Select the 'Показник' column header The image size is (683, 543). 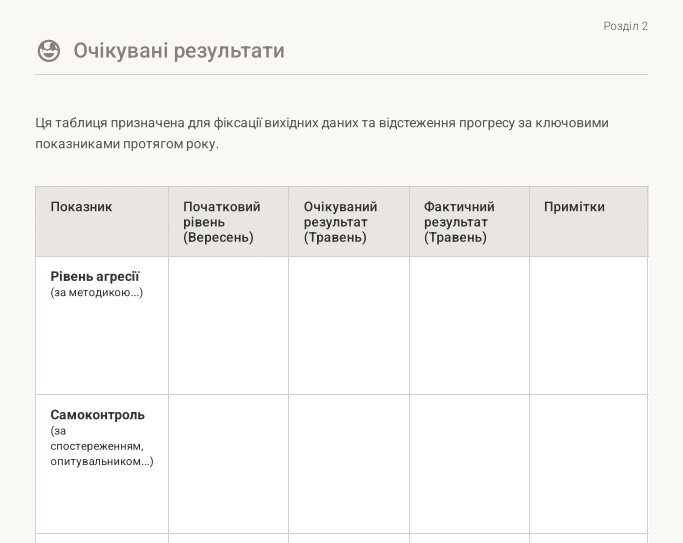[x=102, y=222]
